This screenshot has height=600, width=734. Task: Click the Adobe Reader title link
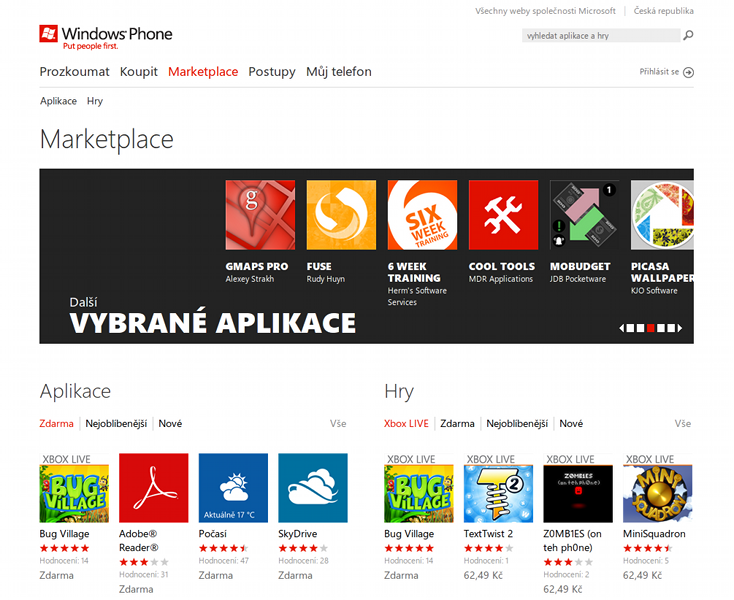(x=139, y=541)
